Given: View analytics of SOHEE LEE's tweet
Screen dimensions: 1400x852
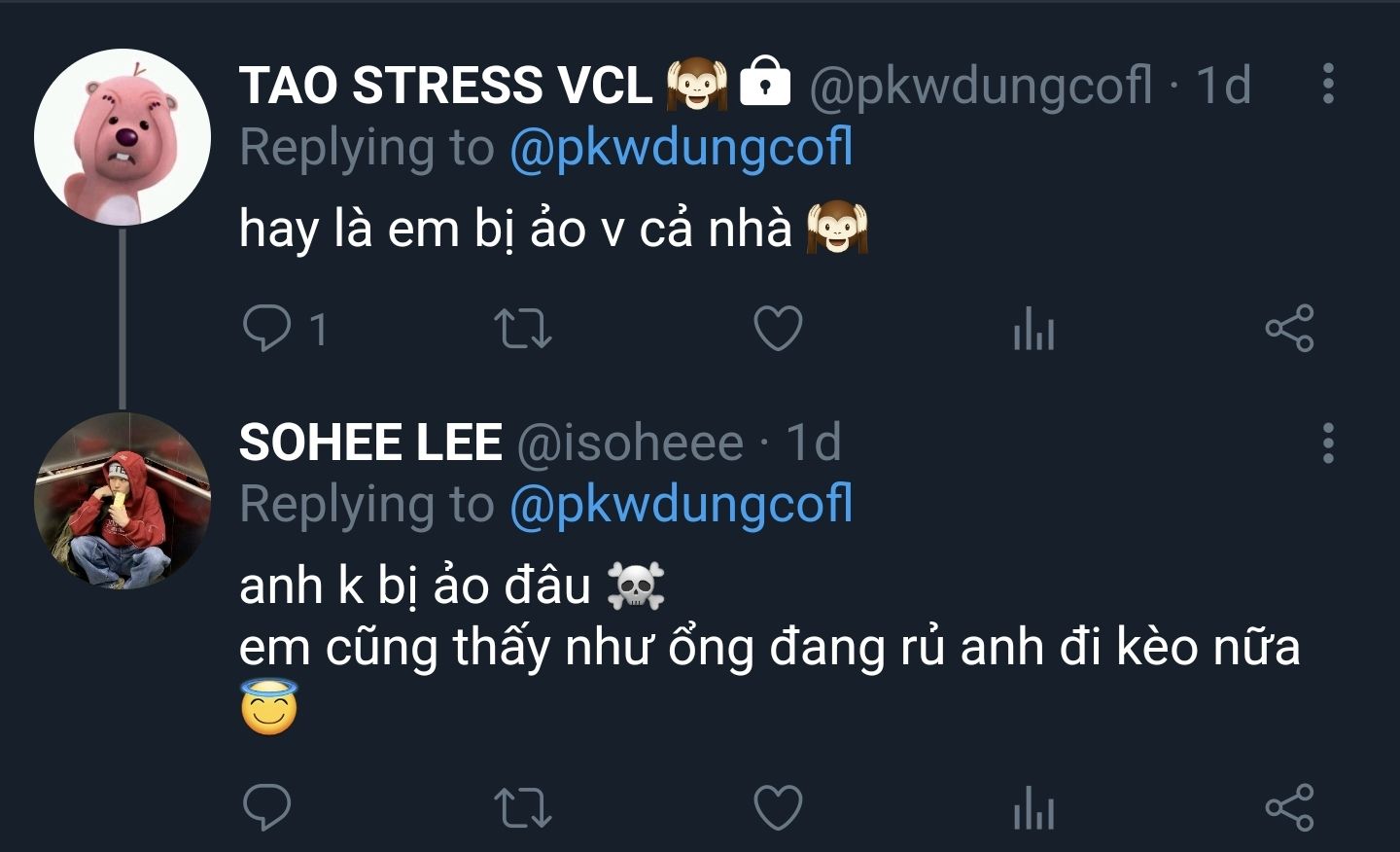Looking at the screenshot, I should coord(1033,807).
